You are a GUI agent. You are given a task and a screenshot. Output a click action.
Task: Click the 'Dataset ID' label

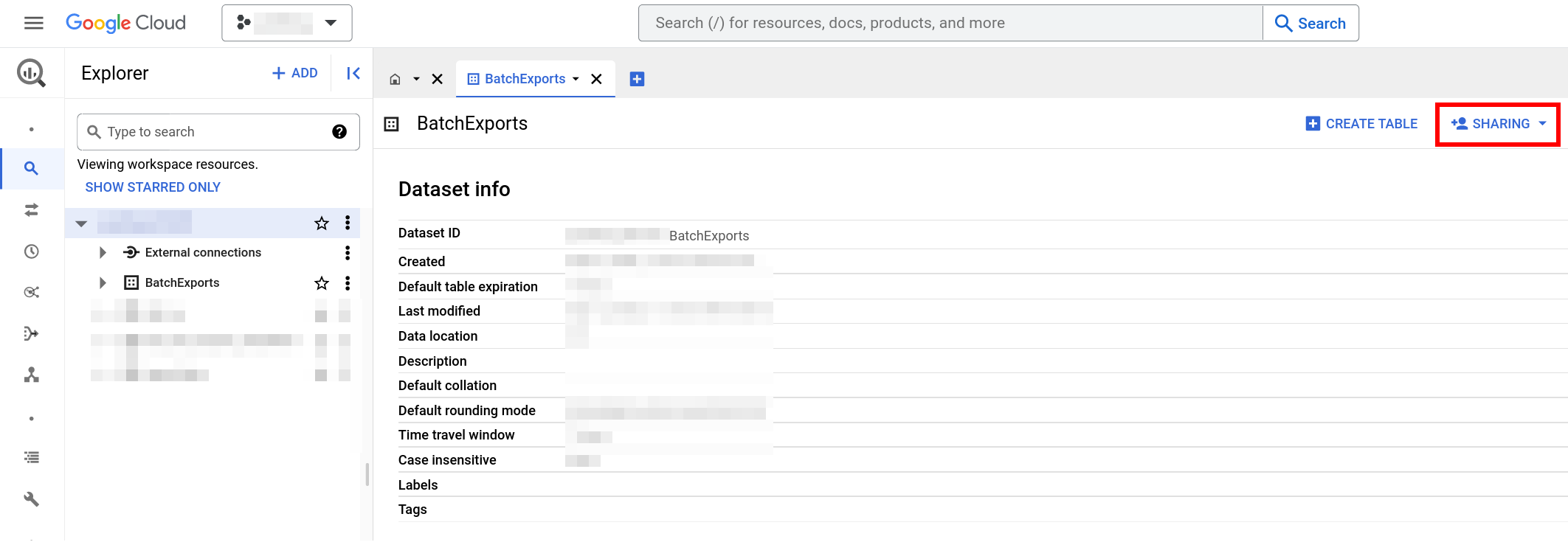429,233
